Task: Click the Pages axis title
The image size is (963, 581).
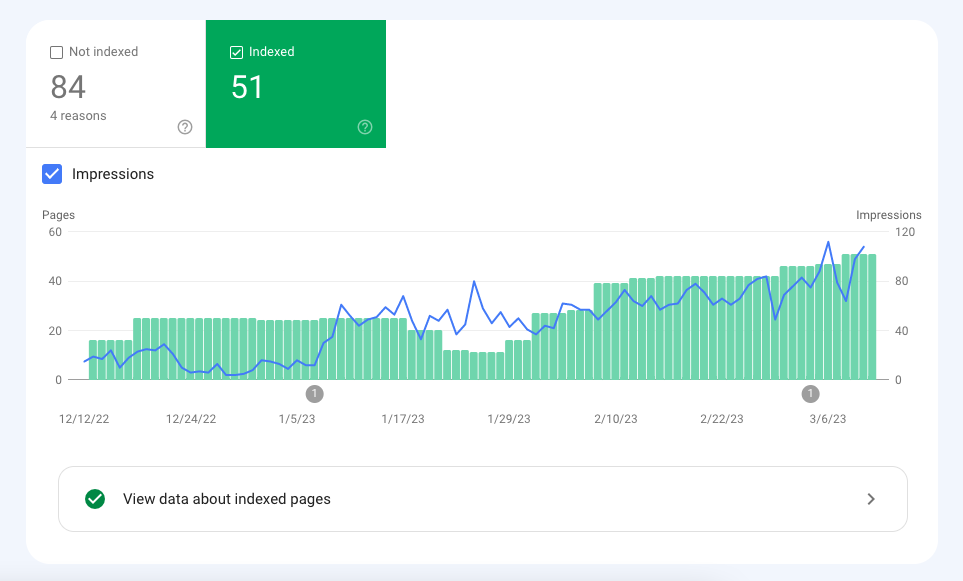Action: pos(58,215)
